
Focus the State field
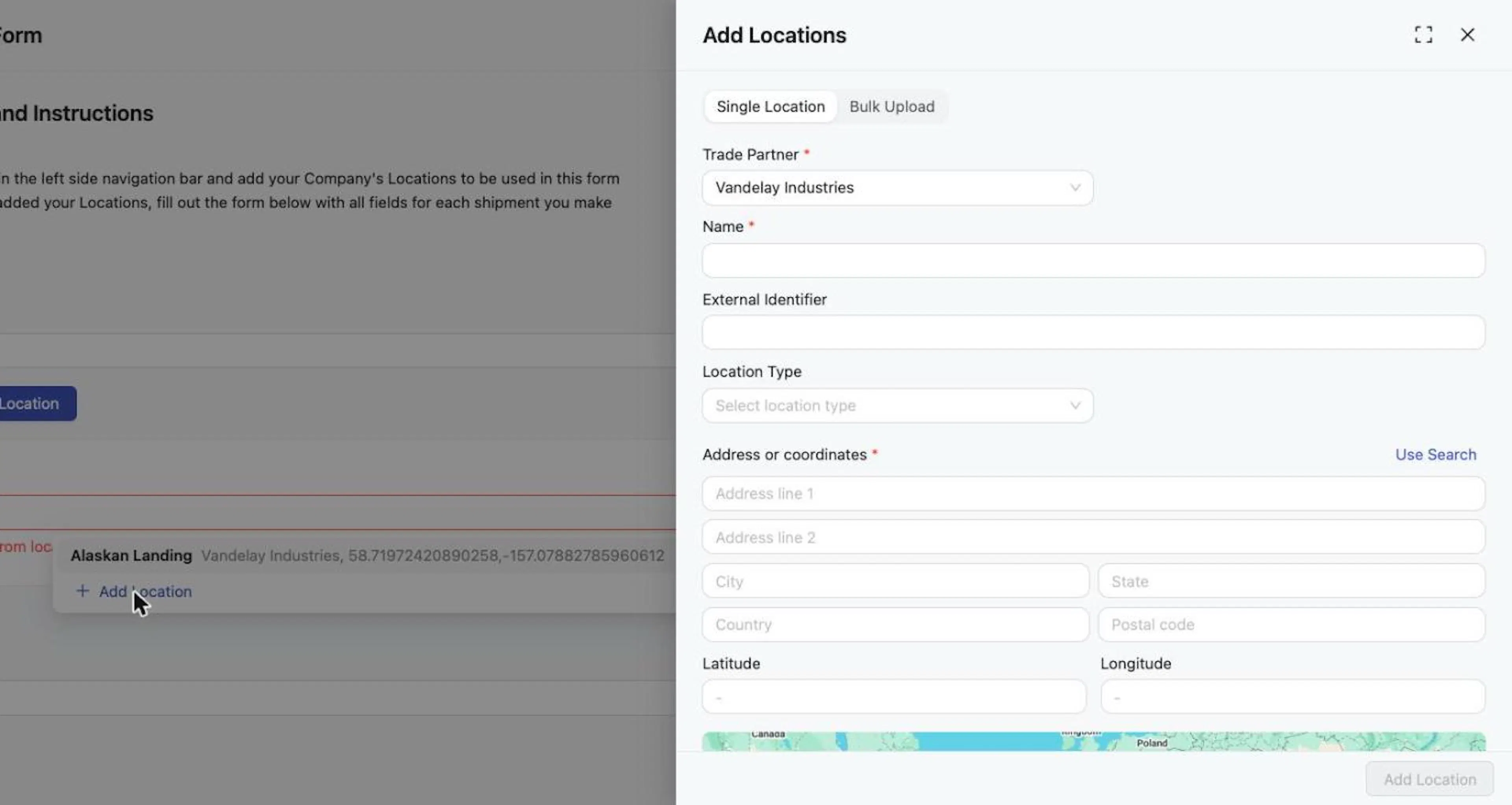(1291, 581)
